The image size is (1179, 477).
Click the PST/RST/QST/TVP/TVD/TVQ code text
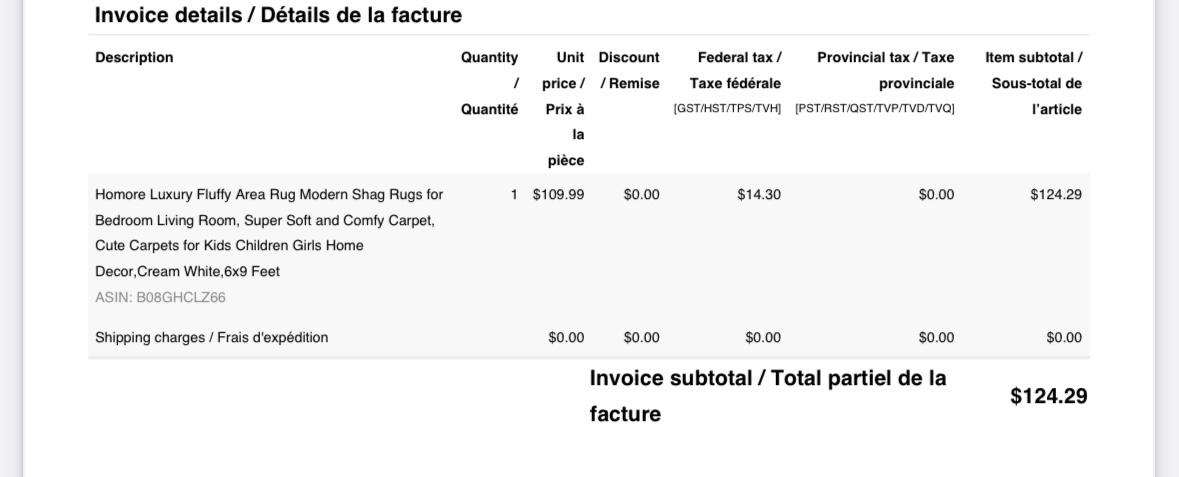coord(874,109)
